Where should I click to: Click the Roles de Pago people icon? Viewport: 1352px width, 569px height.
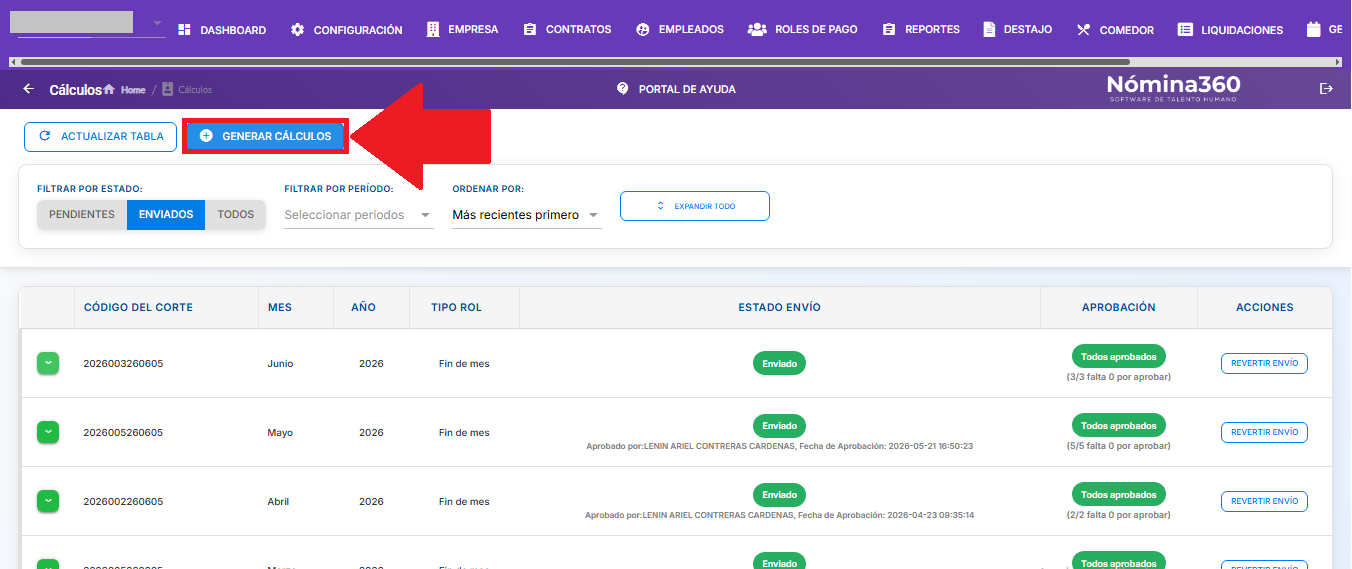click(757, 30)
